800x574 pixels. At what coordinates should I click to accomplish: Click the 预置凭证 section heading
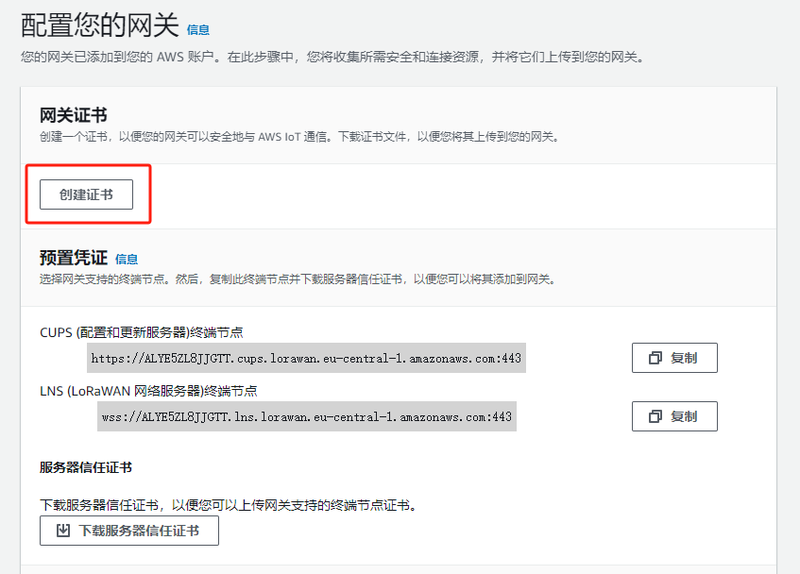pyautogui.click(x=73, y=258)
